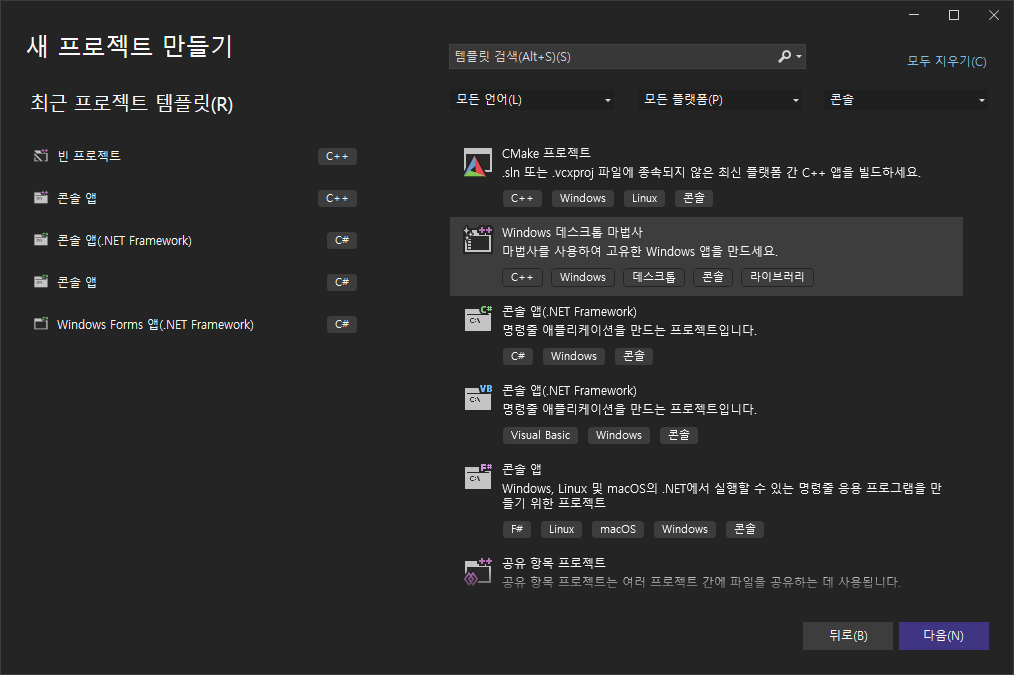
Task: Select the C# 콘솔 앱(.NET Framework) title
Action: 569,312
